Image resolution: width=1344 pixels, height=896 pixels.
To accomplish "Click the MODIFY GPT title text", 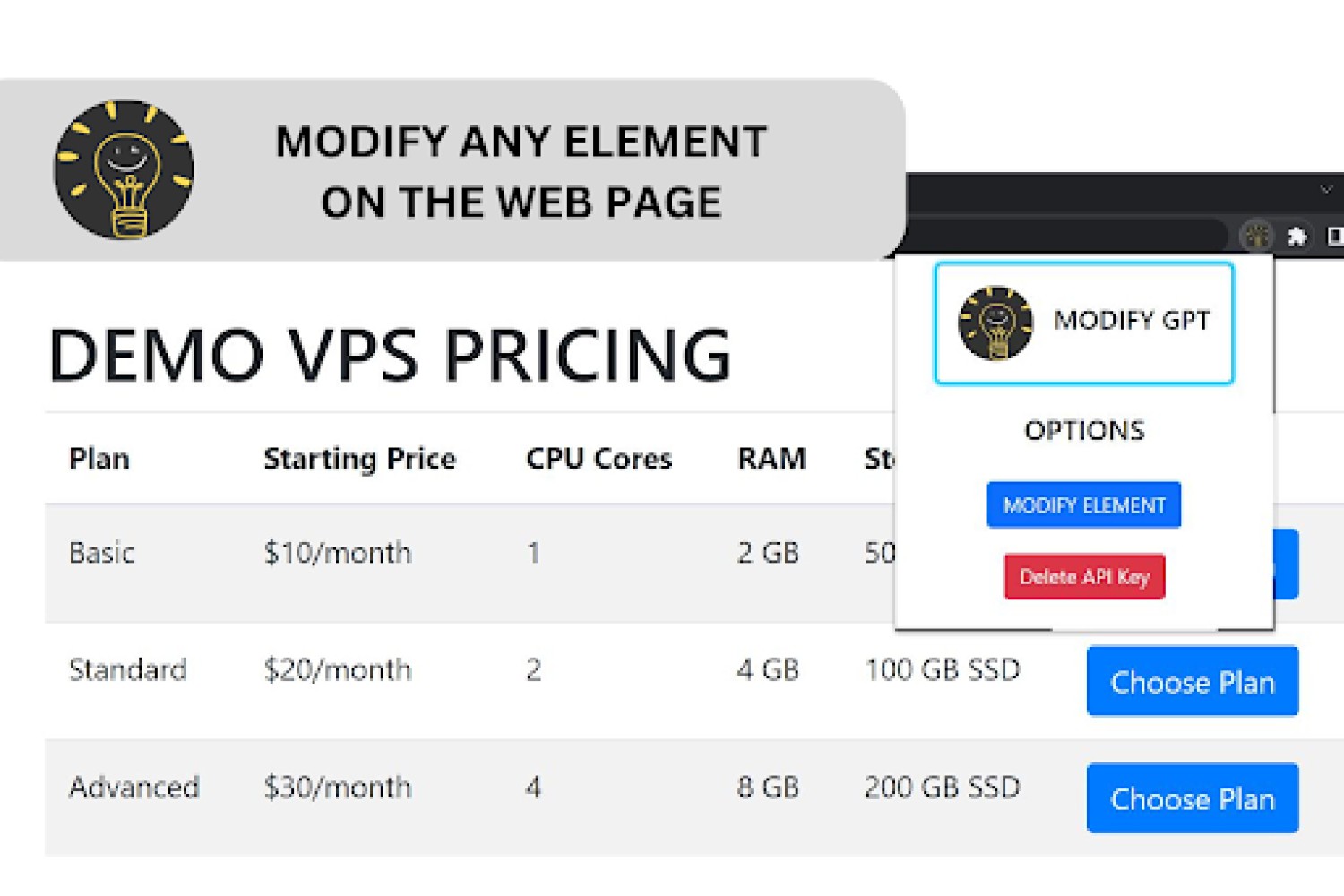I will [x=1132, y=320].
